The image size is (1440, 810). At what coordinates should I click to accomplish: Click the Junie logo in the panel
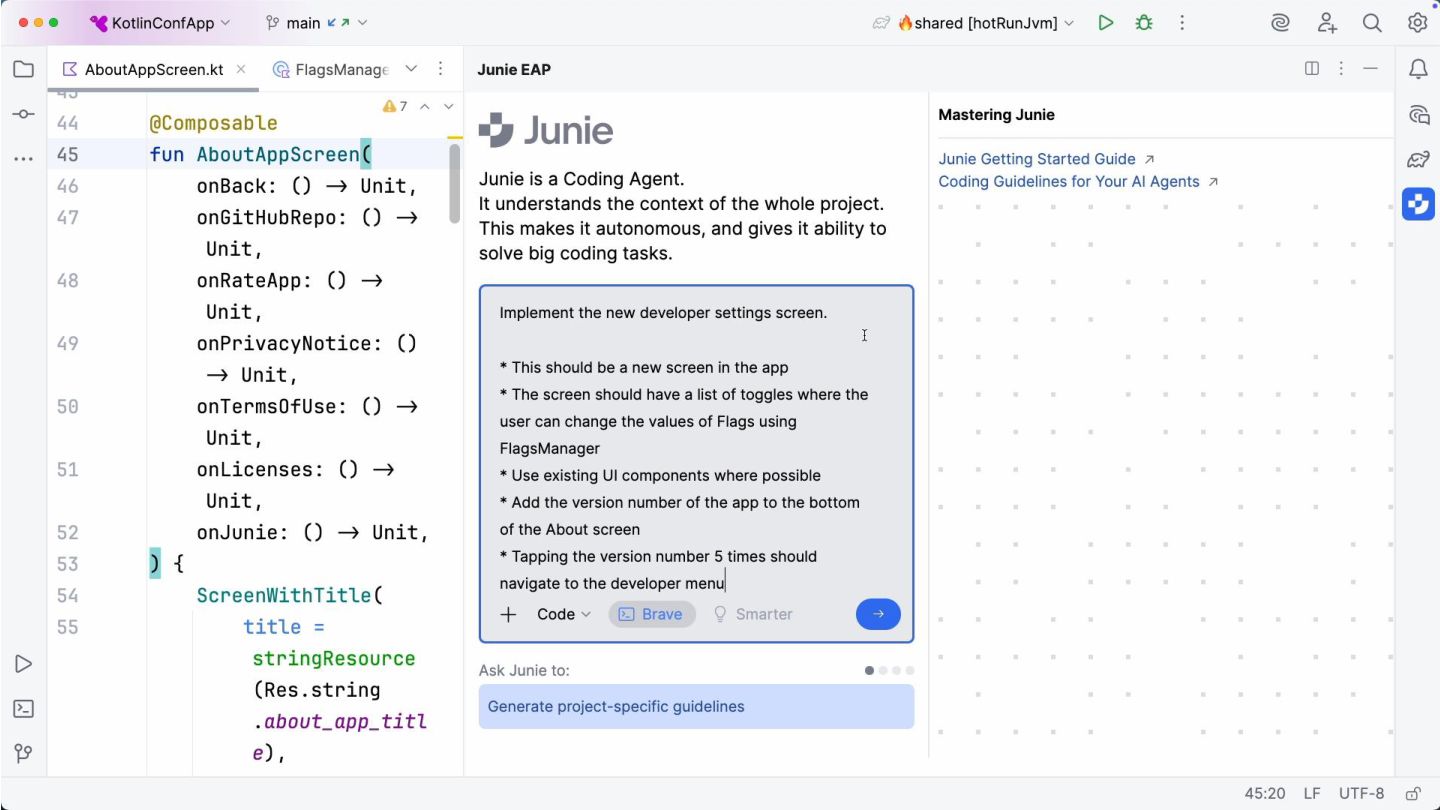[x=546, y=130]
